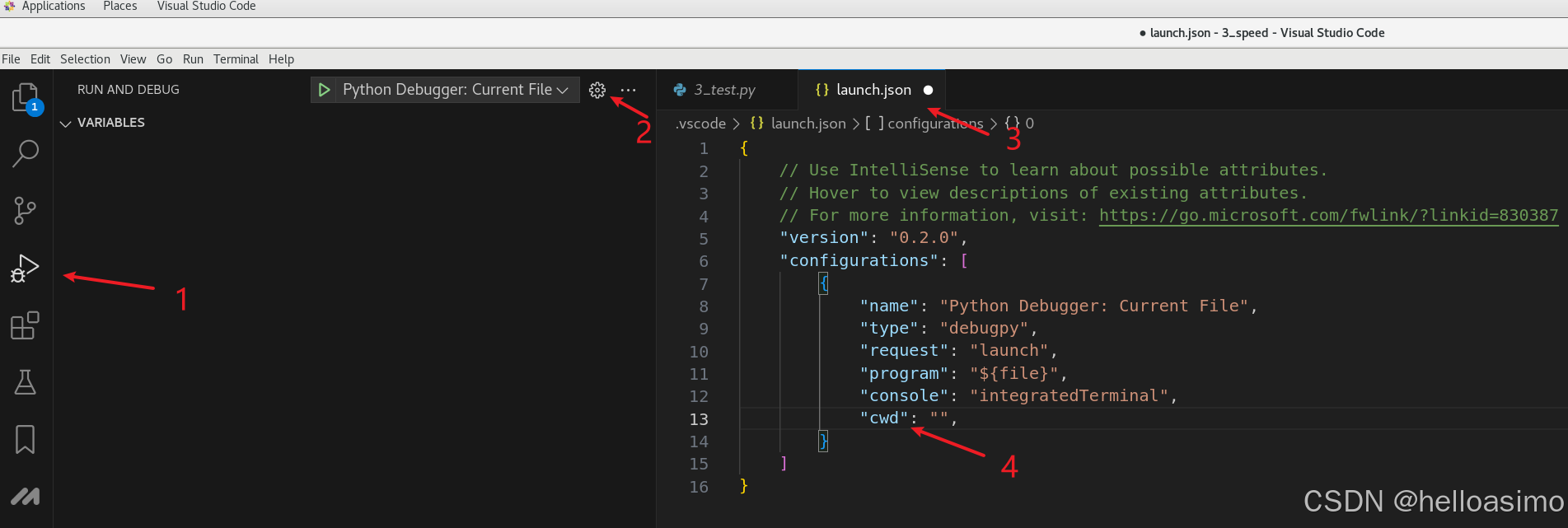Open the Bookmarks view icon
The width and height of the screenshot is (1568, 528).
tap(26, 439)
